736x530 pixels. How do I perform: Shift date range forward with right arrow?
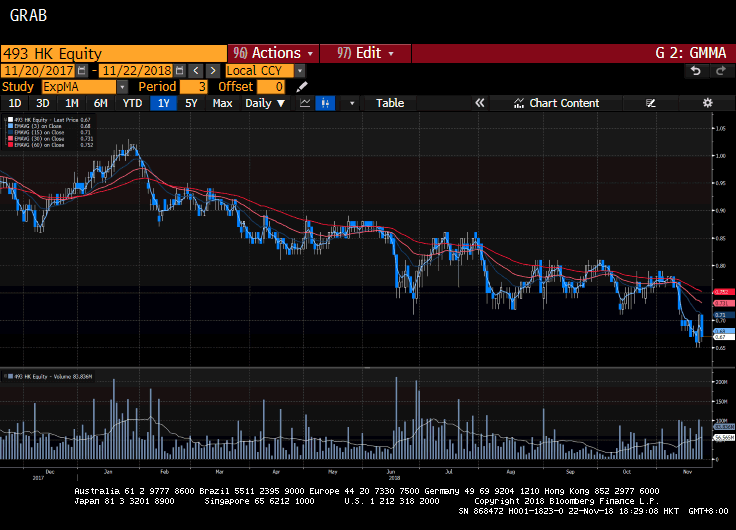(213, 71)
